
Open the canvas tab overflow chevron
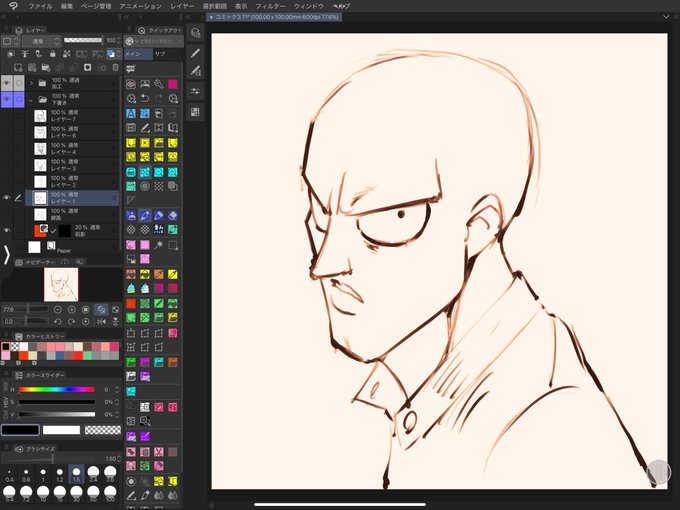666,17
